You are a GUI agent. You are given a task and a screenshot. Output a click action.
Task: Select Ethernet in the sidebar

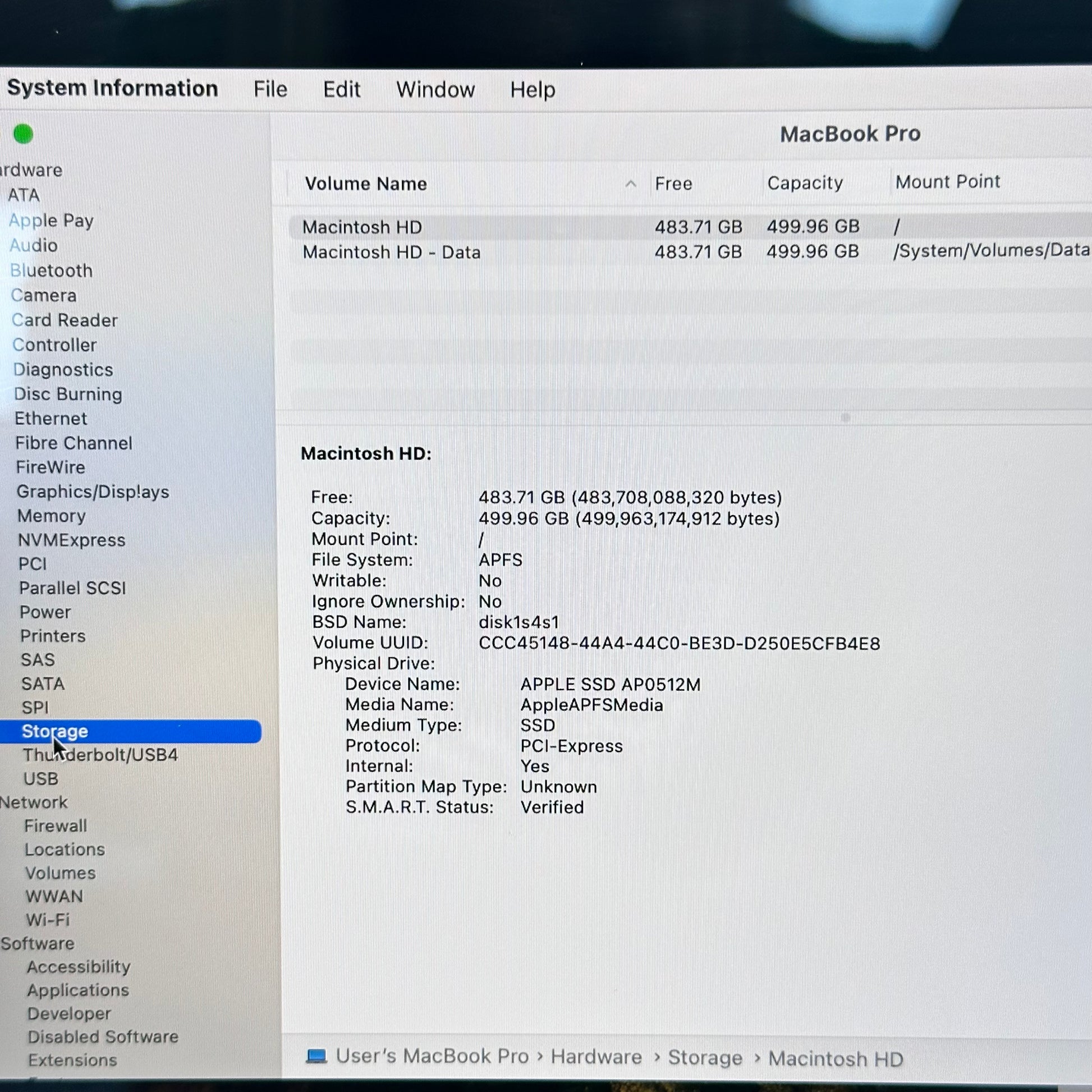pos(51,418)
